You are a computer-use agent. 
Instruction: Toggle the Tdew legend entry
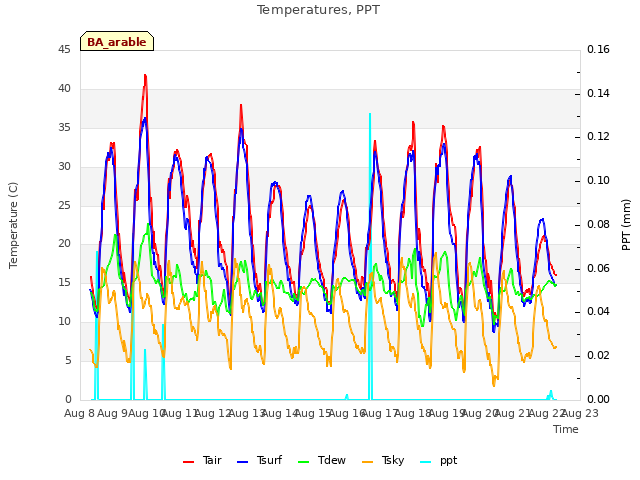[322, 461]
